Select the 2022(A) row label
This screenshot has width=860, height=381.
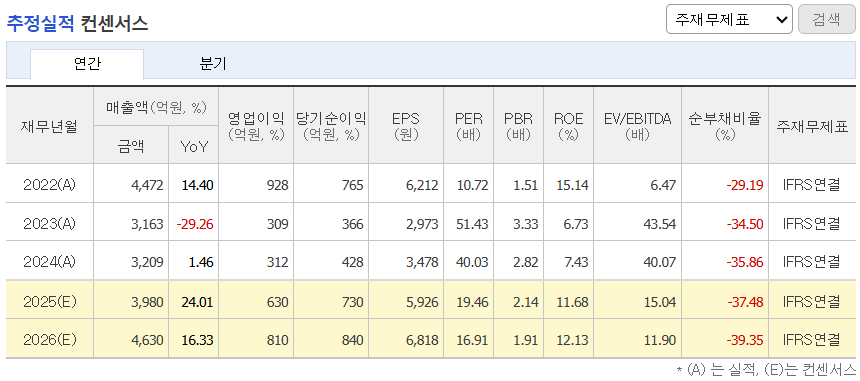point(49,185)
